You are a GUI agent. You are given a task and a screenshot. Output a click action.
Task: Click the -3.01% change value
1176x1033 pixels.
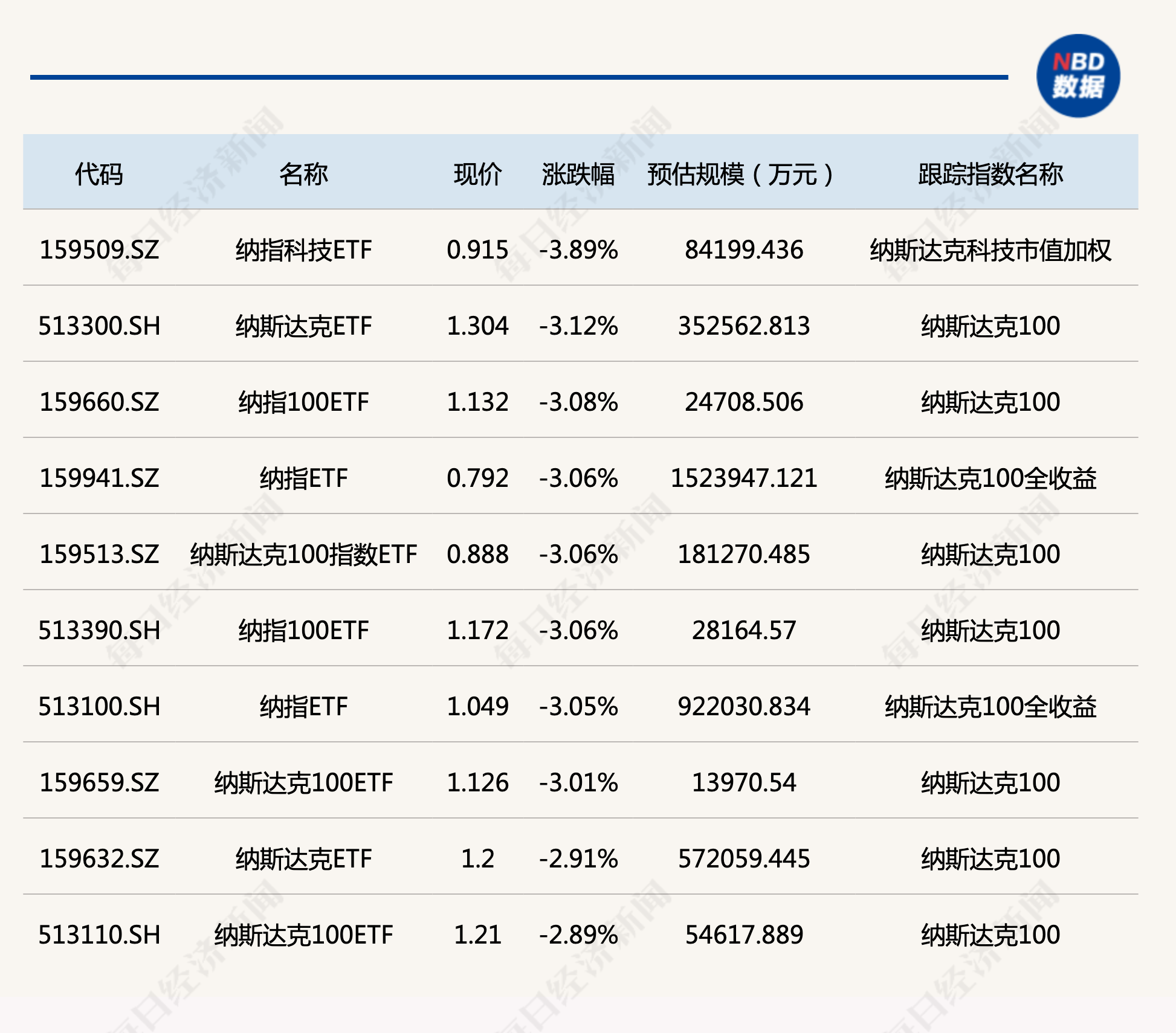point(578,783)
